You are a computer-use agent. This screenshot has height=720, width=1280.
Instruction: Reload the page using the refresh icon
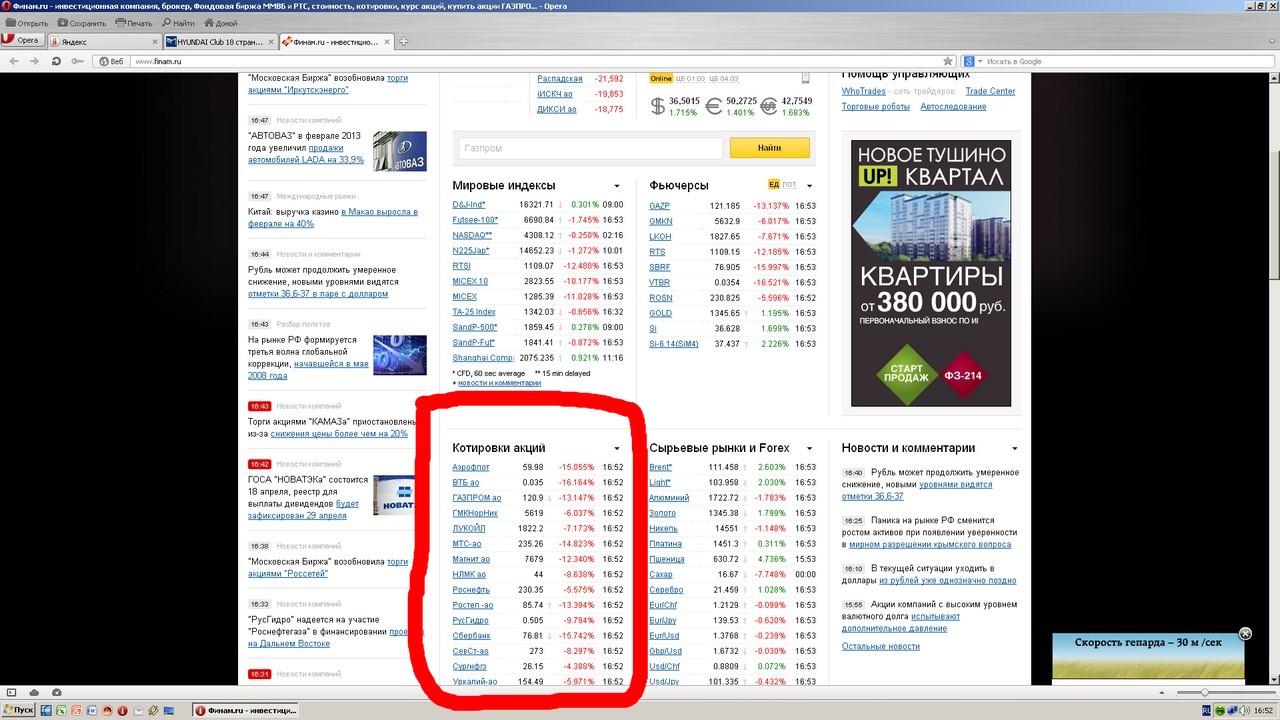[54, 61]
